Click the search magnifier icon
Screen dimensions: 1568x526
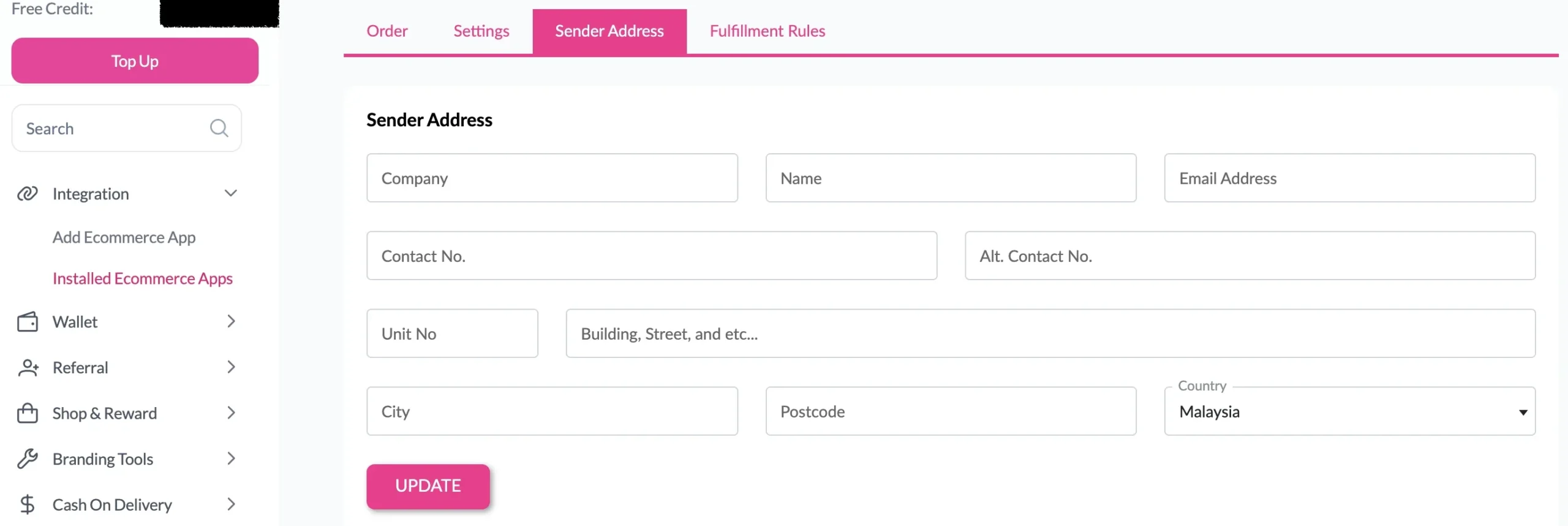click(x=219, y=128)
